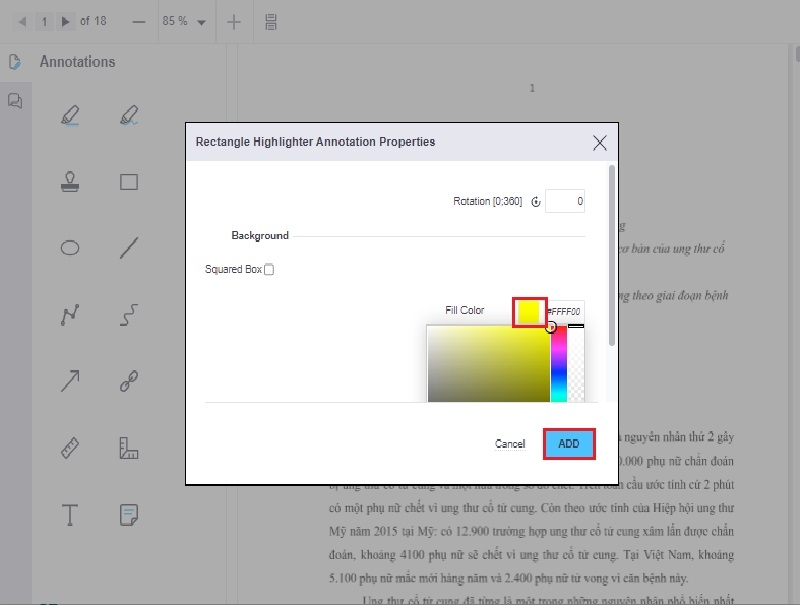This screenshot has height=605, width=800.
Task: Select the Link annotation tool
Action: pos(129,381)
